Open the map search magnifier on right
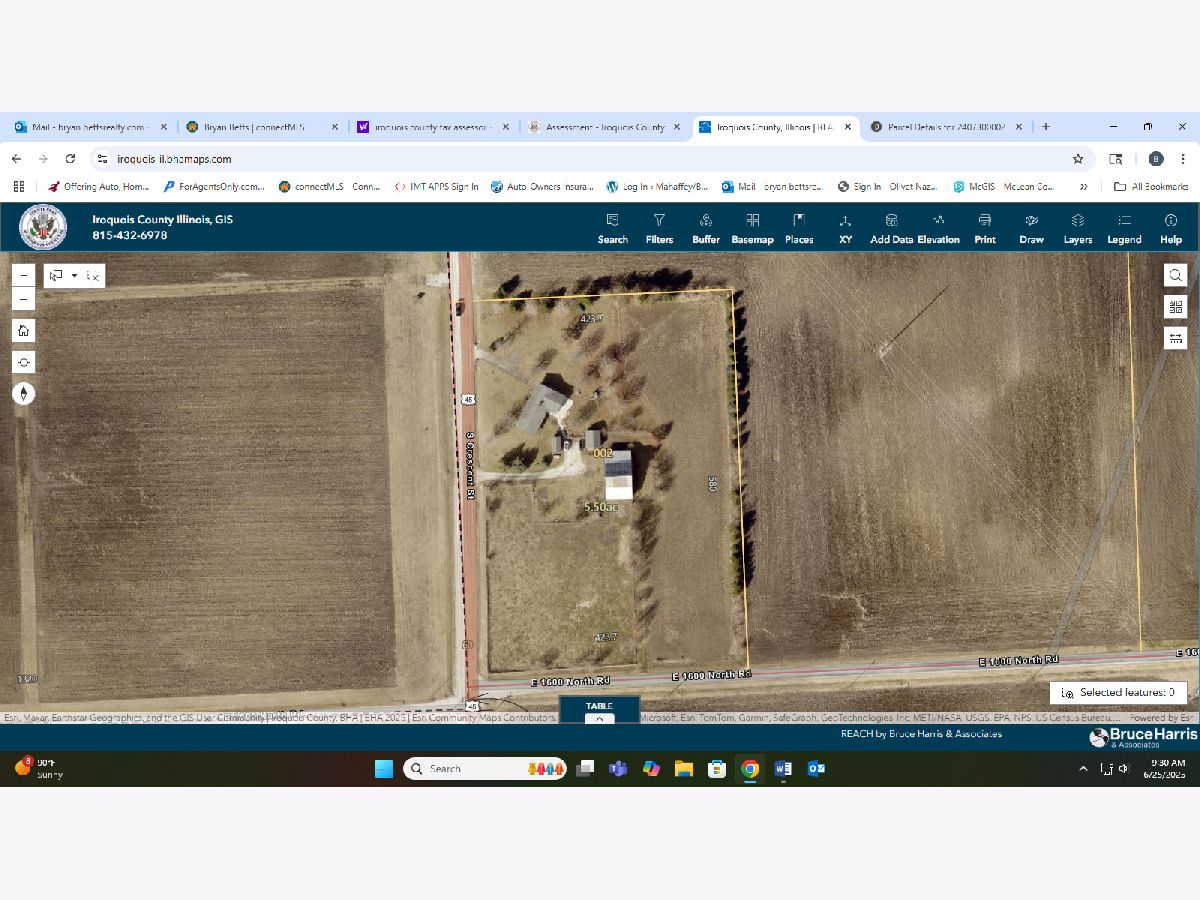 pos(1175,275)
